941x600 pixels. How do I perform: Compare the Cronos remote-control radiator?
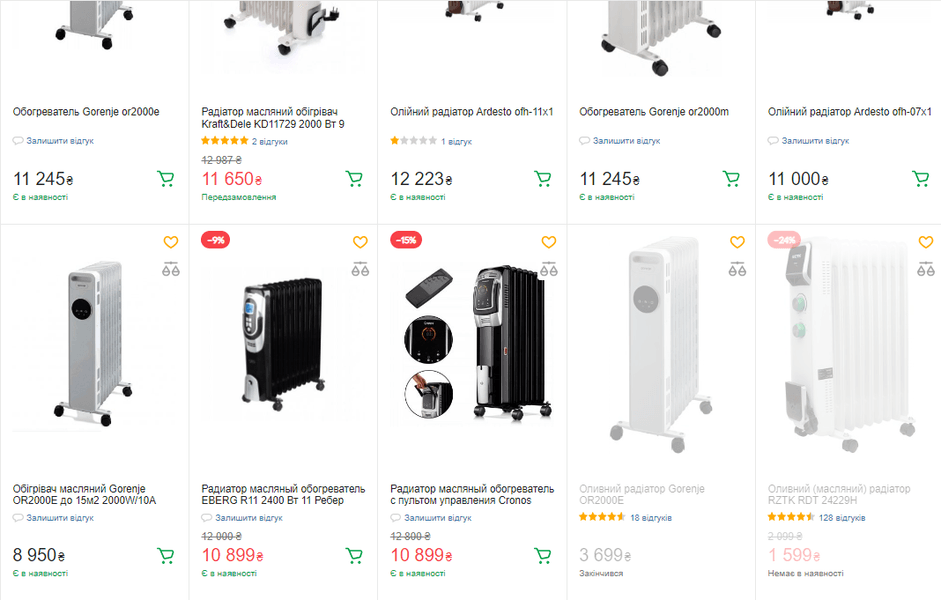tap(548, 268)
